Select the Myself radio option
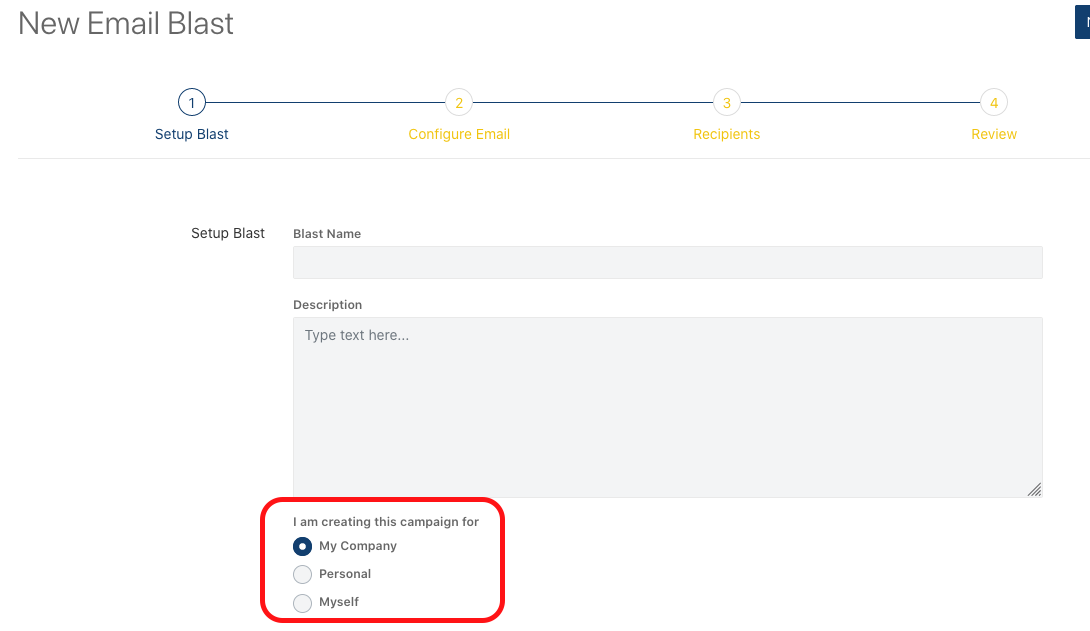The image size is (1090, 631). click(302, 603)
